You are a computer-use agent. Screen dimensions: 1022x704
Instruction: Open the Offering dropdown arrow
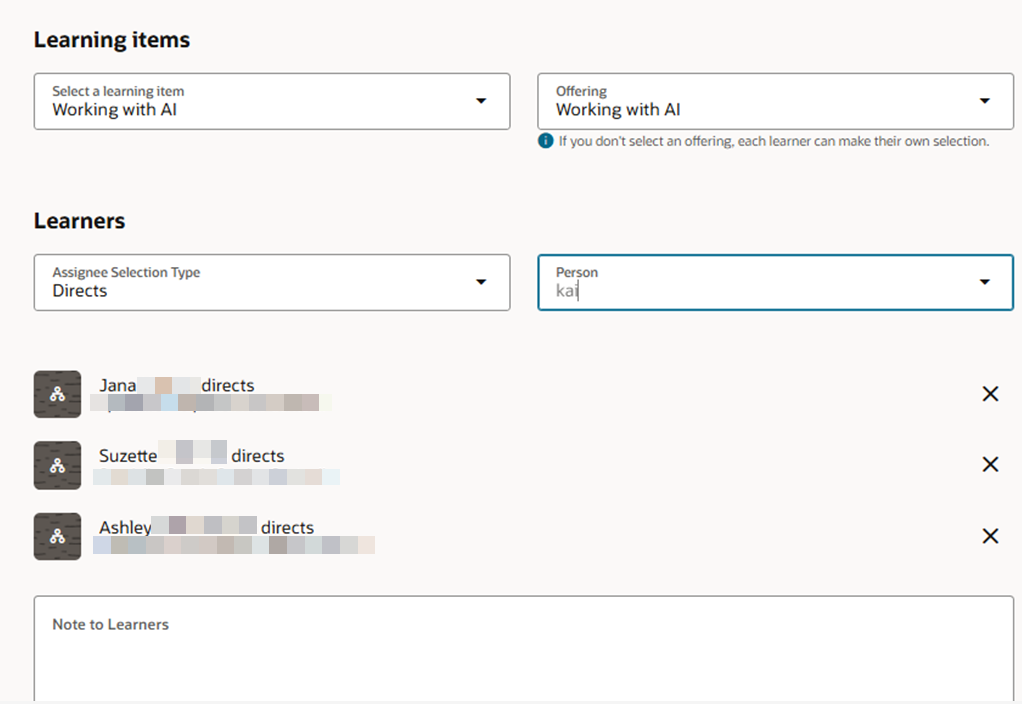coord(985,101)
